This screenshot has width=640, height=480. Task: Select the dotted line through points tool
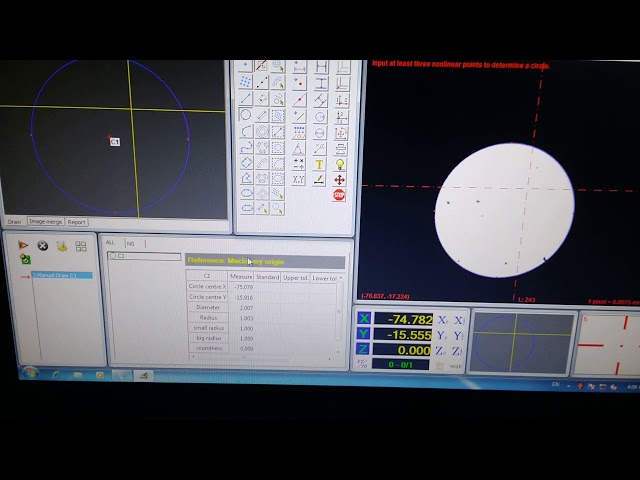click(x=262, y=82)
